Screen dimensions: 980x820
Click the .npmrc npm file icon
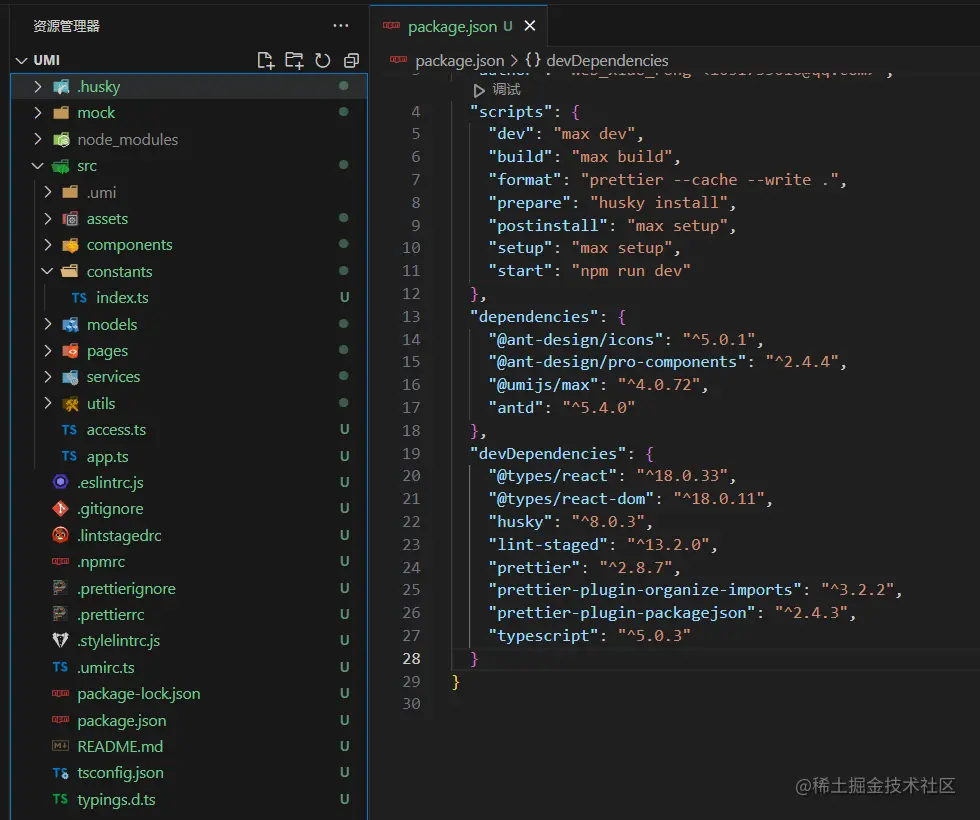click(x=61, y=561)
